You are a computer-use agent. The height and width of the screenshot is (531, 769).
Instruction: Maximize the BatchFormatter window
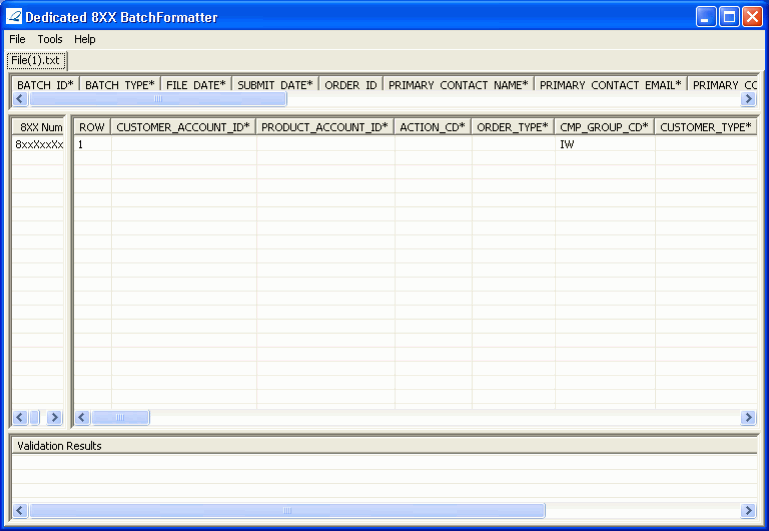(x=729, y=17)
